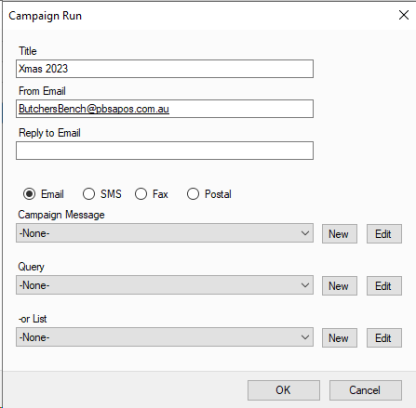The image size is (416, 408).
Task: Click the Campaign Run title bar
Action: tap(200, 16)
